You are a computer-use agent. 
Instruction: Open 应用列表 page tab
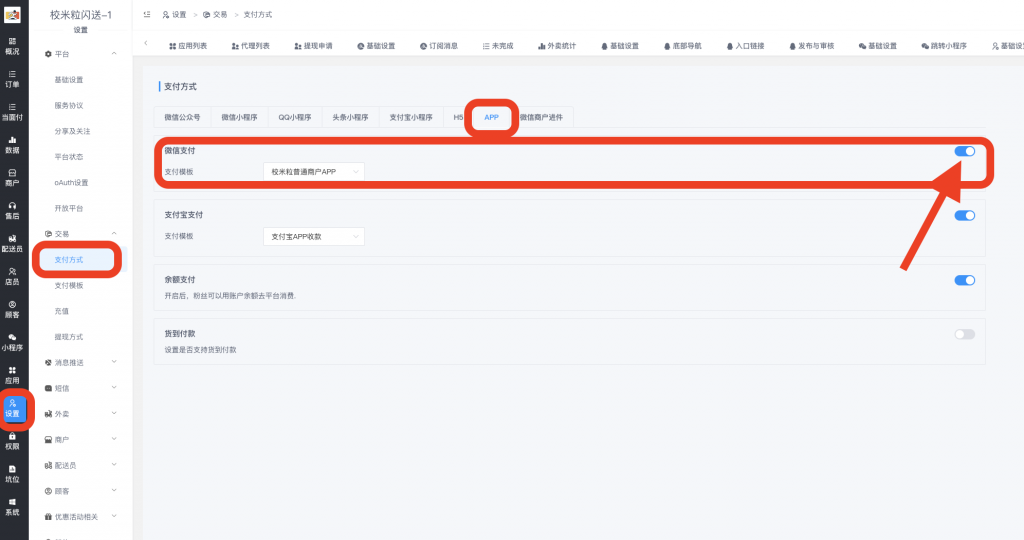coord(188,46)
